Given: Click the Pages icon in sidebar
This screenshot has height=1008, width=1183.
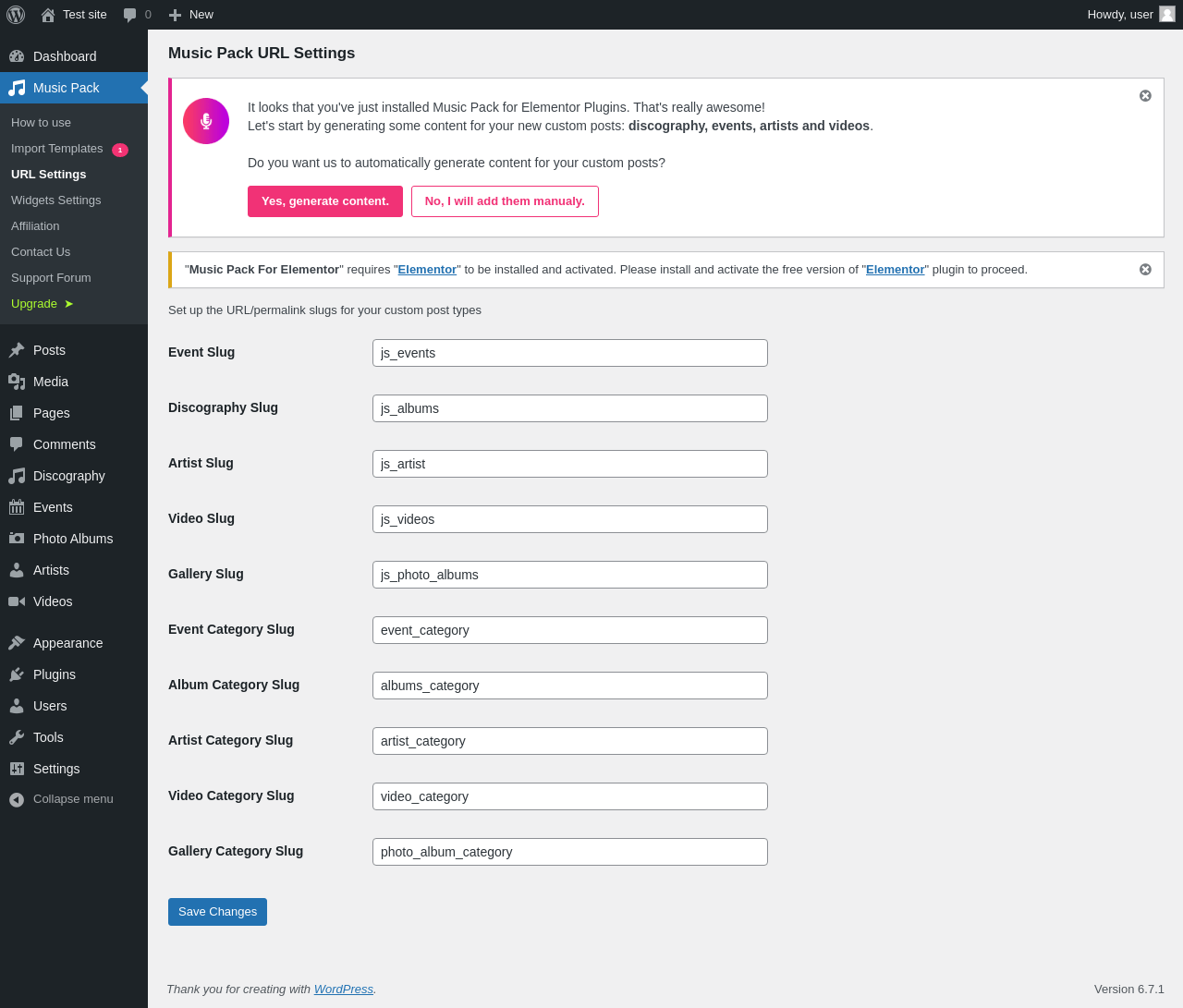Looking at the screenshot, I should (17, 413).
